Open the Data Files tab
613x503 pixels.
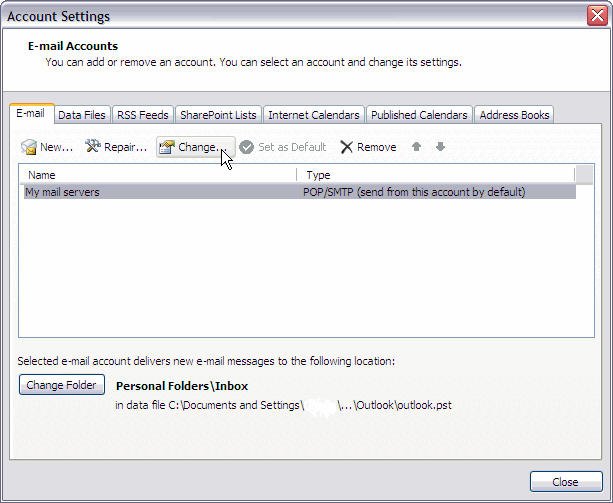point(82,115)
